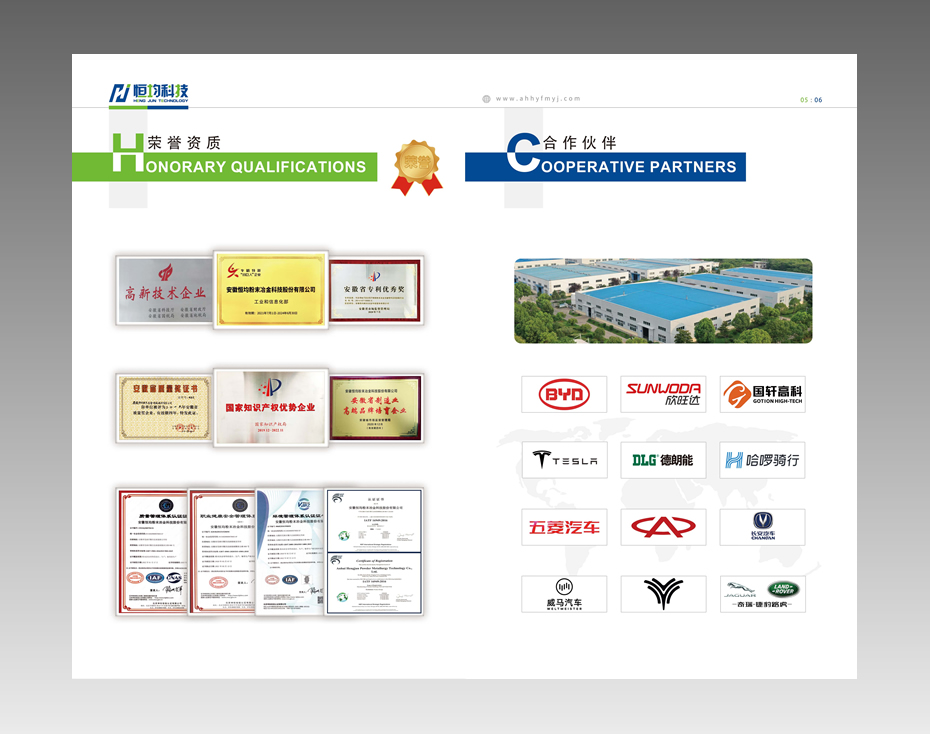
Task: Click the Cooperative Partners blue banner
Action: 605,167
